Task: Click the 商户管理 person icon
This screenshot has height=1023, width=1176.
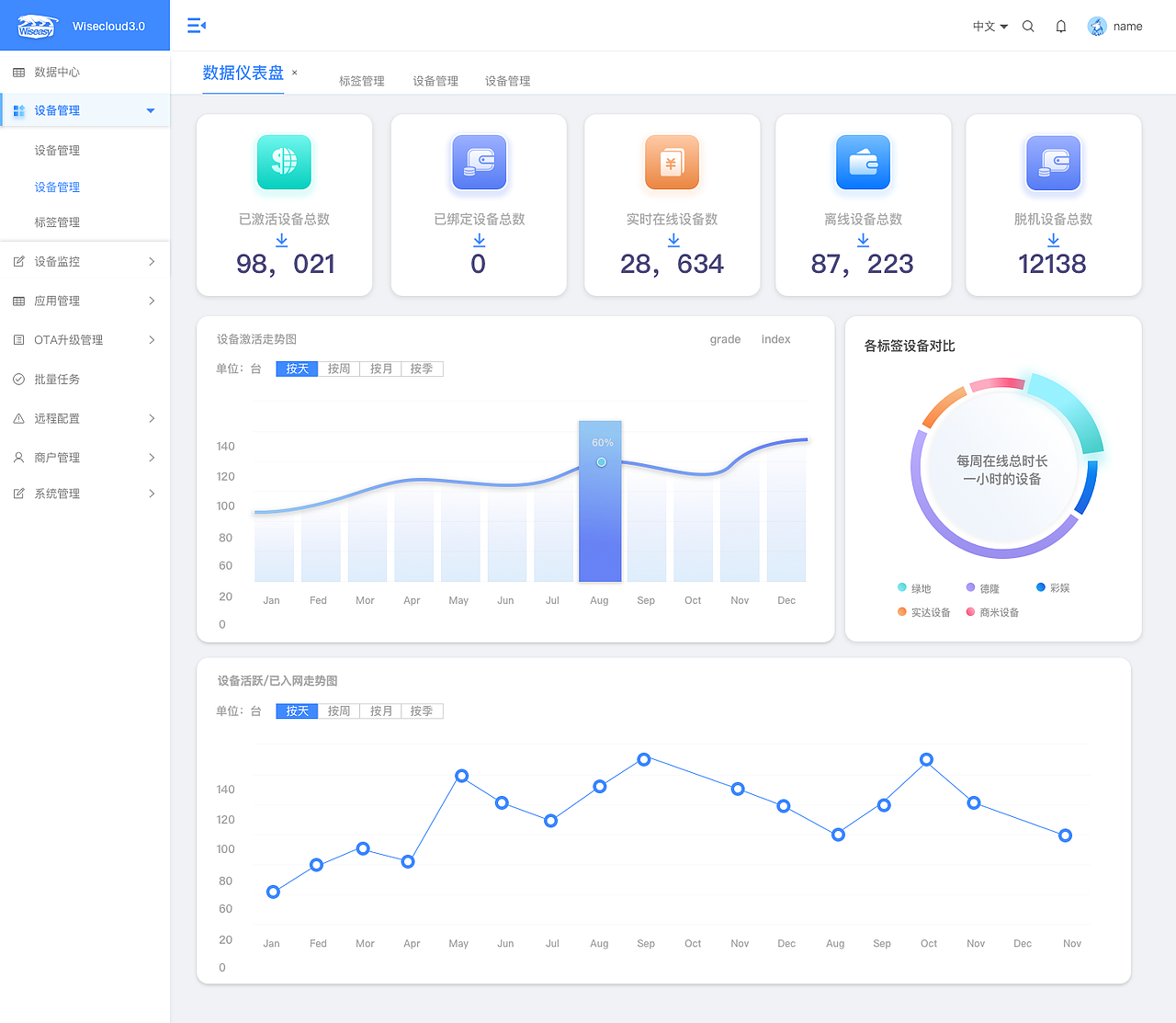Action: 18,457
